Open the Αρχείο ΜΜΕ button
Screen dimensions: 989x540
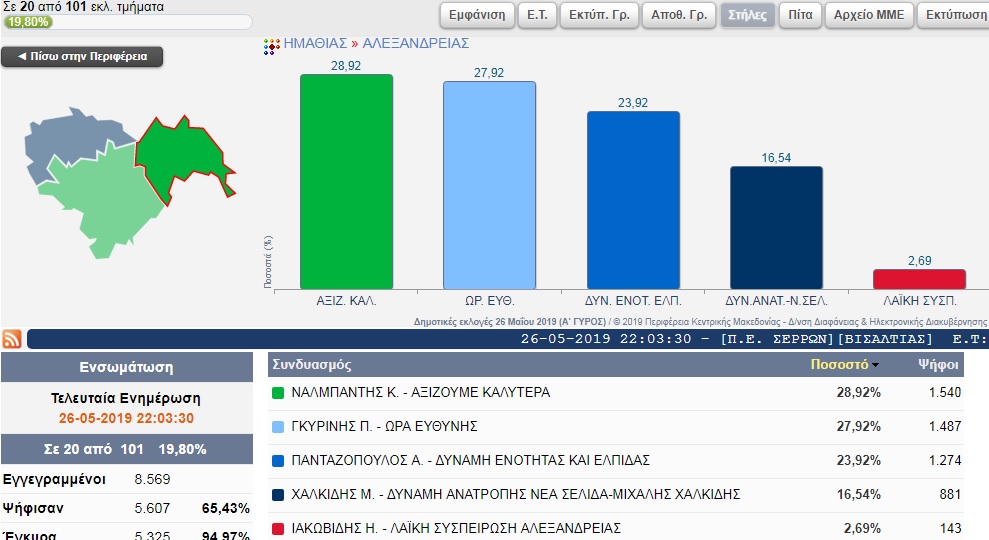[x=869, y=15]
